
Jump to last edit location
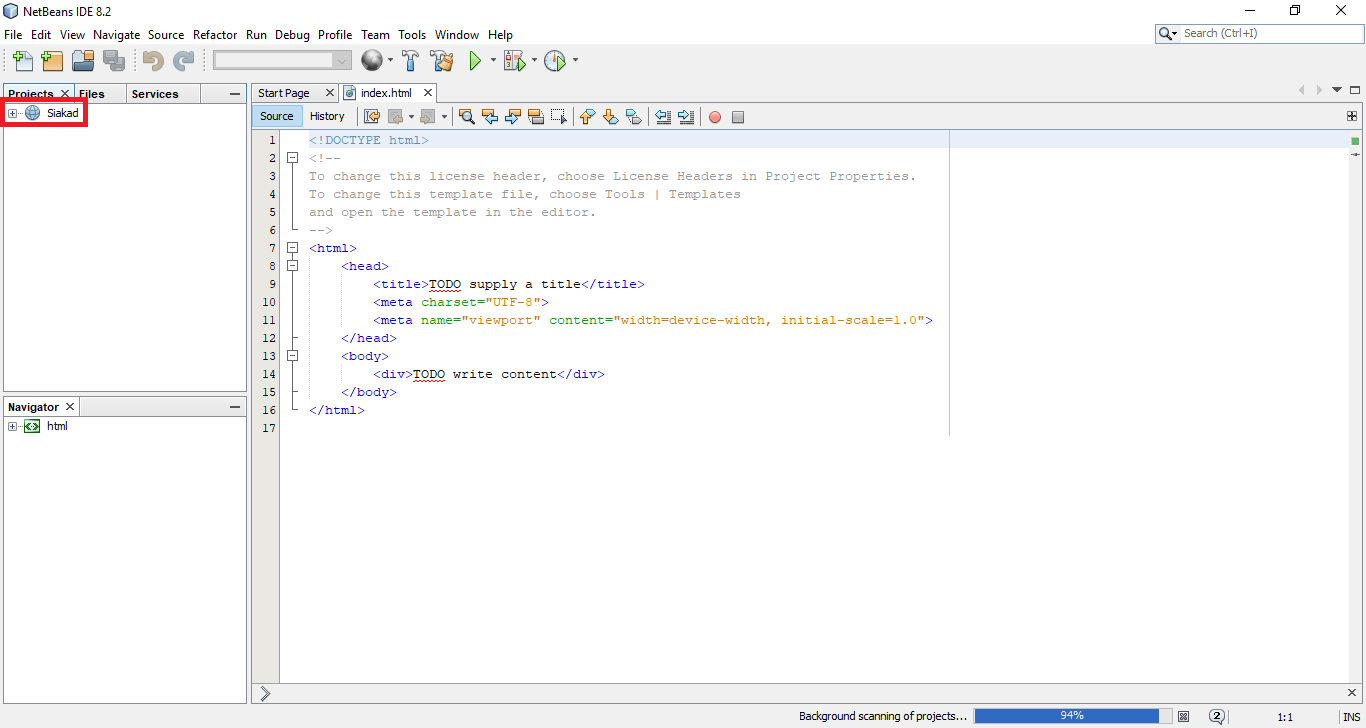(x=372, y=117)
